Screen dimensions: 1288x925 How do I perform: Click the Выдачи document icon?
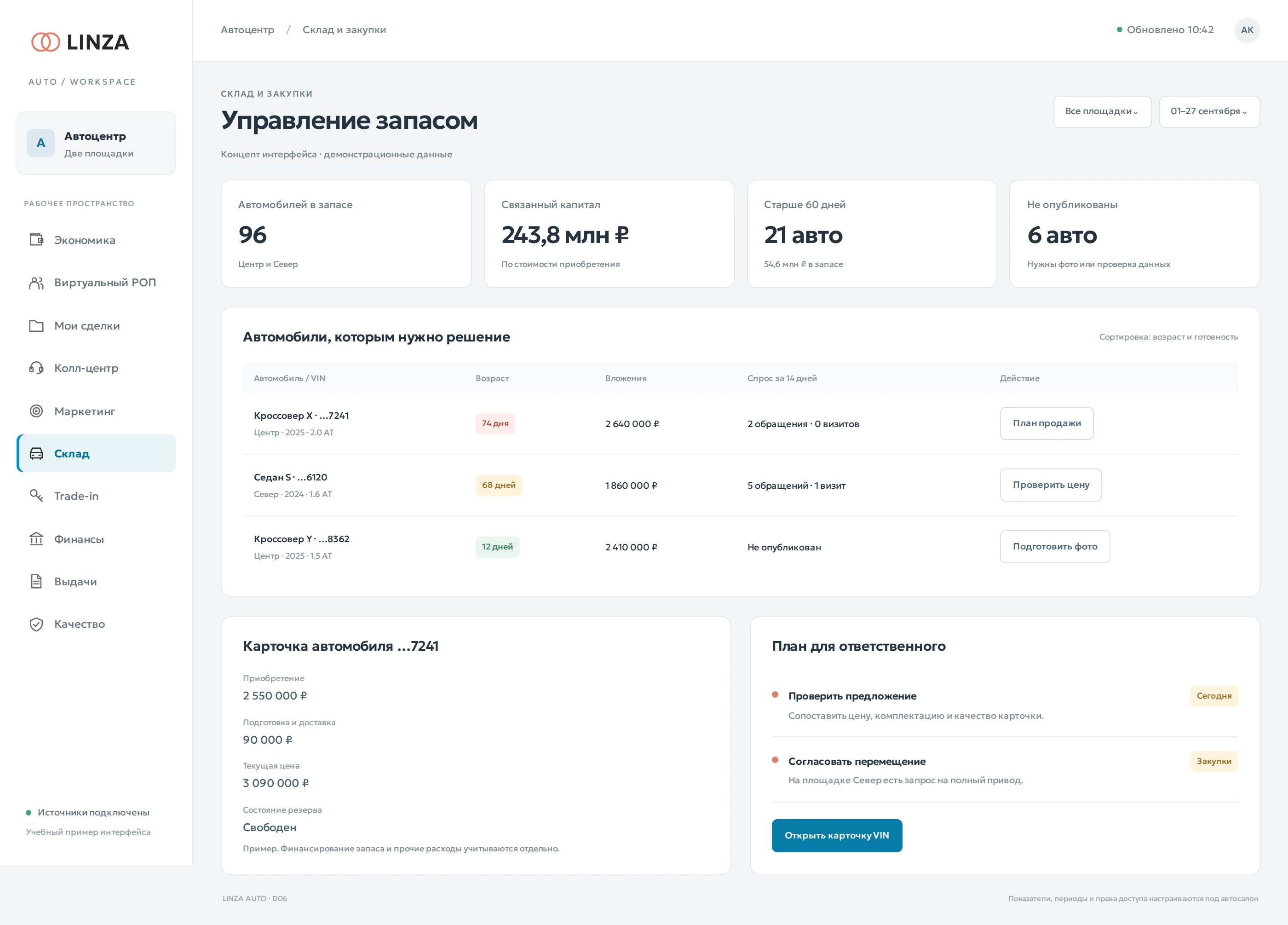(36, 581)
